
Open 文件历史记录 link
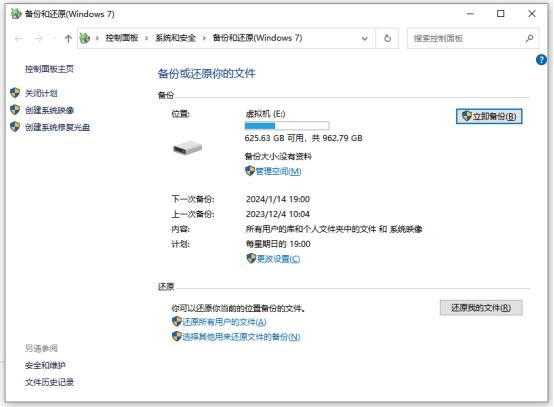pyautogui.click(x=49, y=382)
